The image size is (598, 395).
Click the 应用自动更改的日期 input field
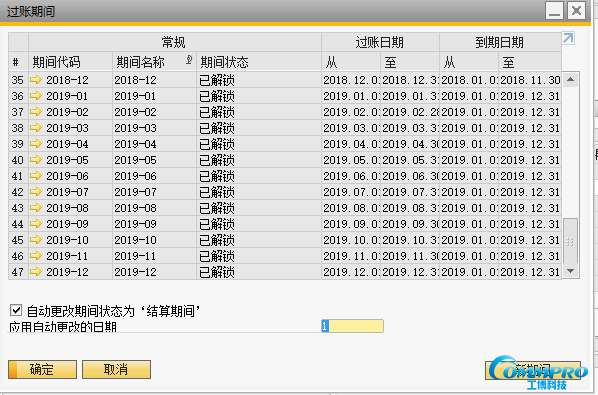click(x=352, y=326)
